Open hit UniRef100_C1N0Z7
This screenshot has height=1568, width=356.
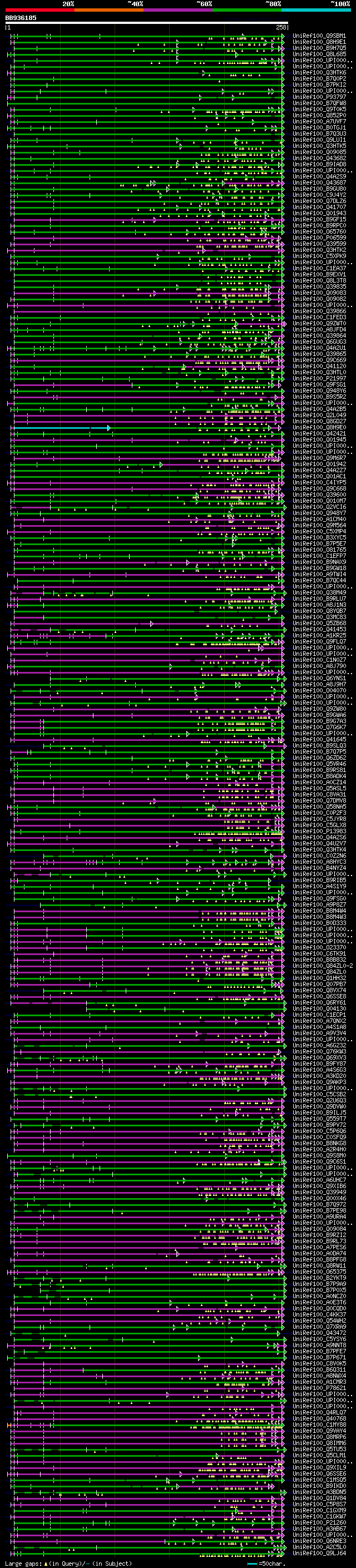pos(319,660)
